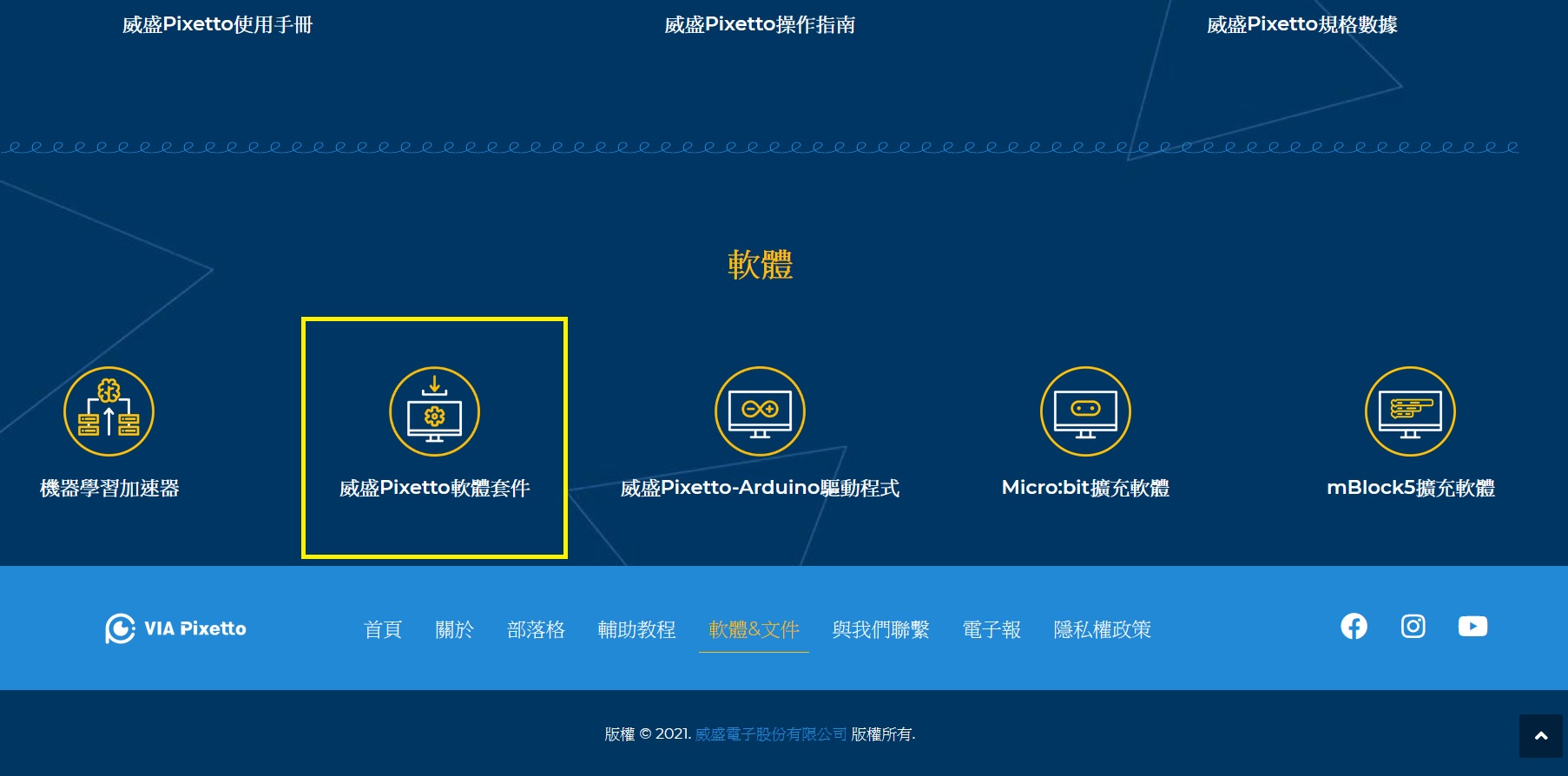This screenshot has height=776, width=1568.
Task: Open 威盛Pixetto規格數據 link
Action: [1302, 24]
